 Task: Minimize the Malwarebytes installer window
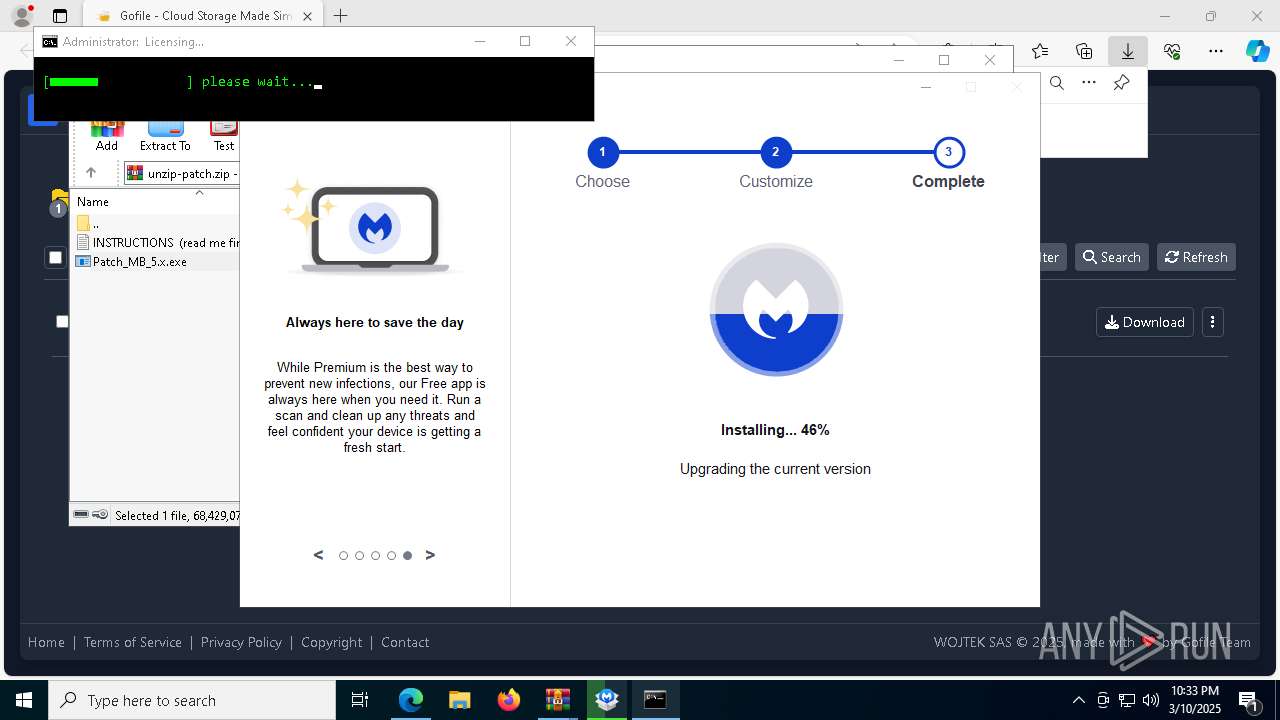pos(925,87)
